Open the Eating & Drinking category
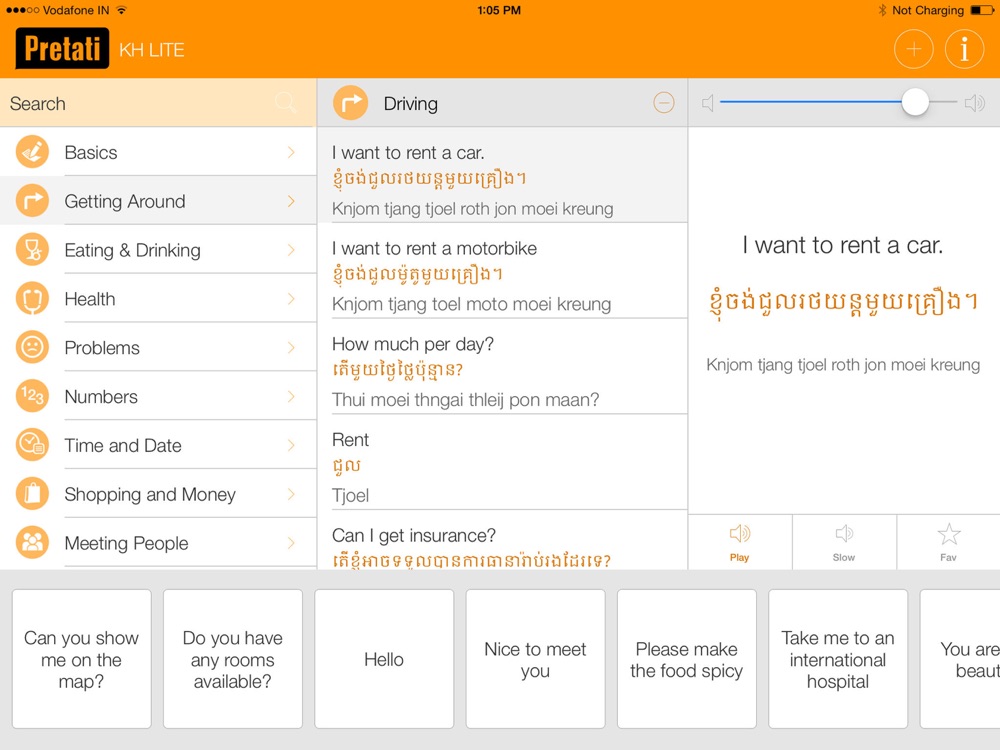Image resolution: width=1000 pixels, height=750 pixels. click(x=158, y=250)
